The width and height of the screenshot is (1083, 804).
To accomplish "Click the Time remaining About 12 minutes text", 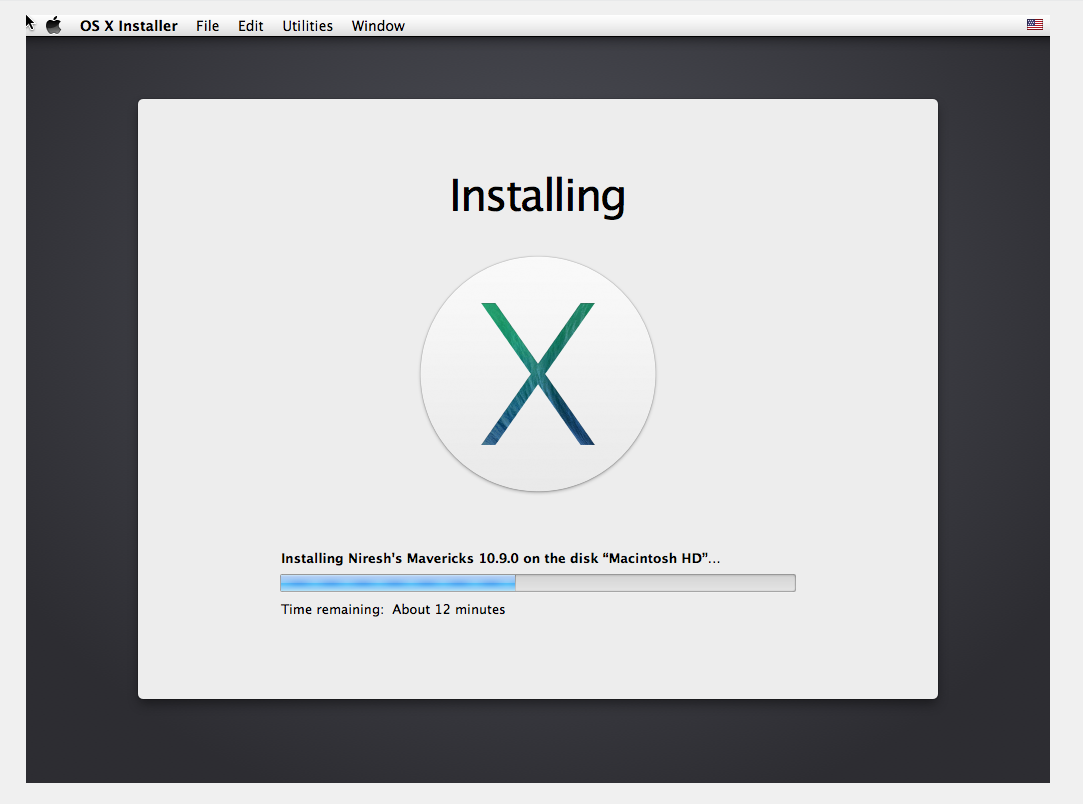I will pyautogui.click(x=393, y=609).
